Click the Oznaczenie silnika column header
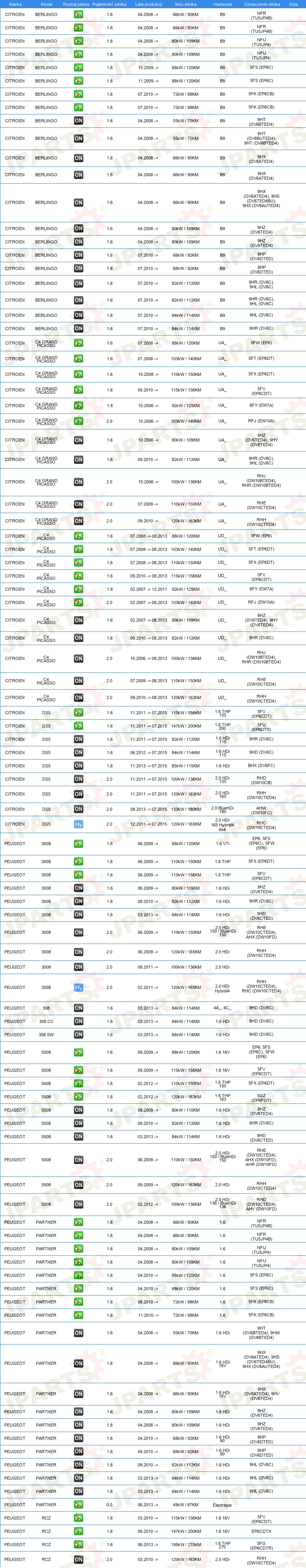The image size is (306, 1568). point(261,4)
